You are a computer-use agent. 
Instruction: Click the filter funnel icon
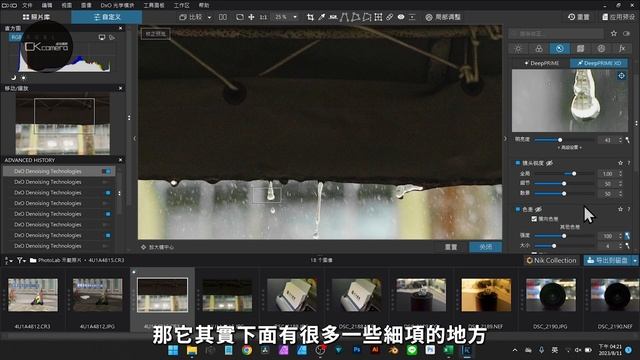(19, 260)
